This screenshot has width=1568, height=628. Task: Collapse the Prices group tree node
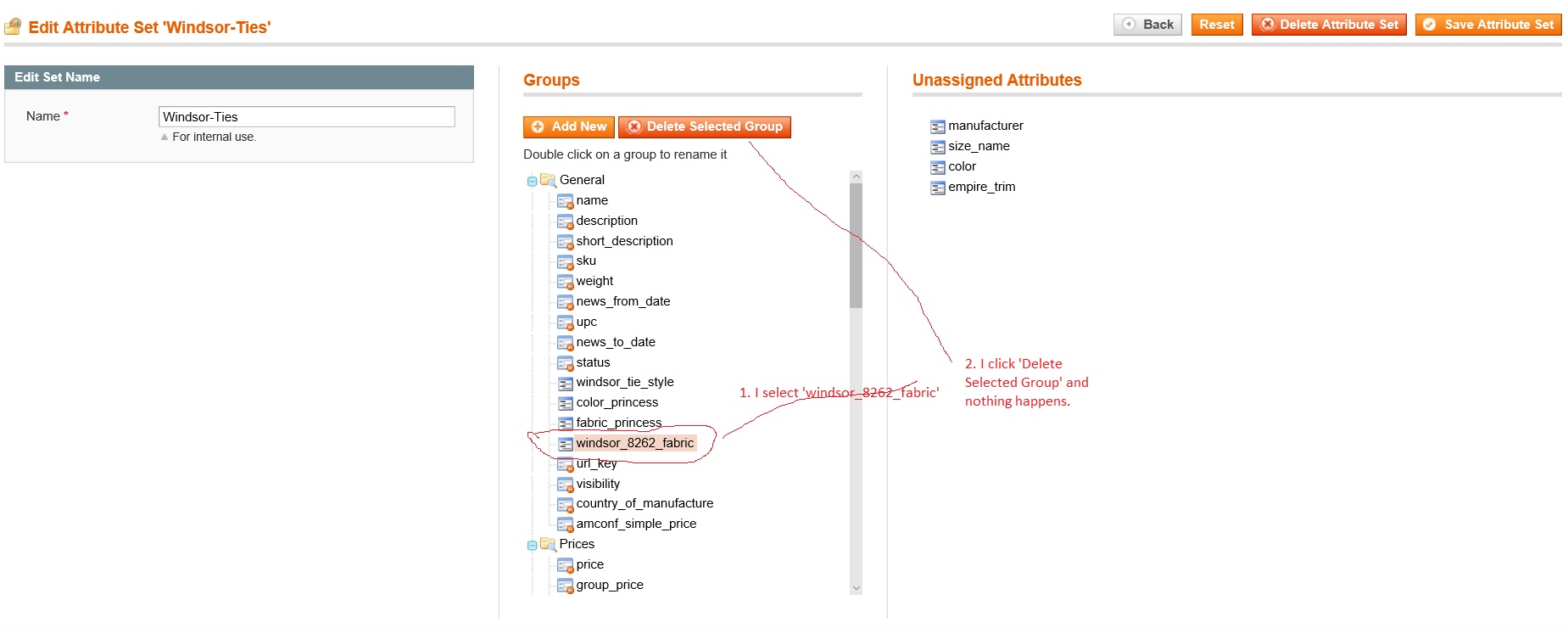(x=532, y=545)
